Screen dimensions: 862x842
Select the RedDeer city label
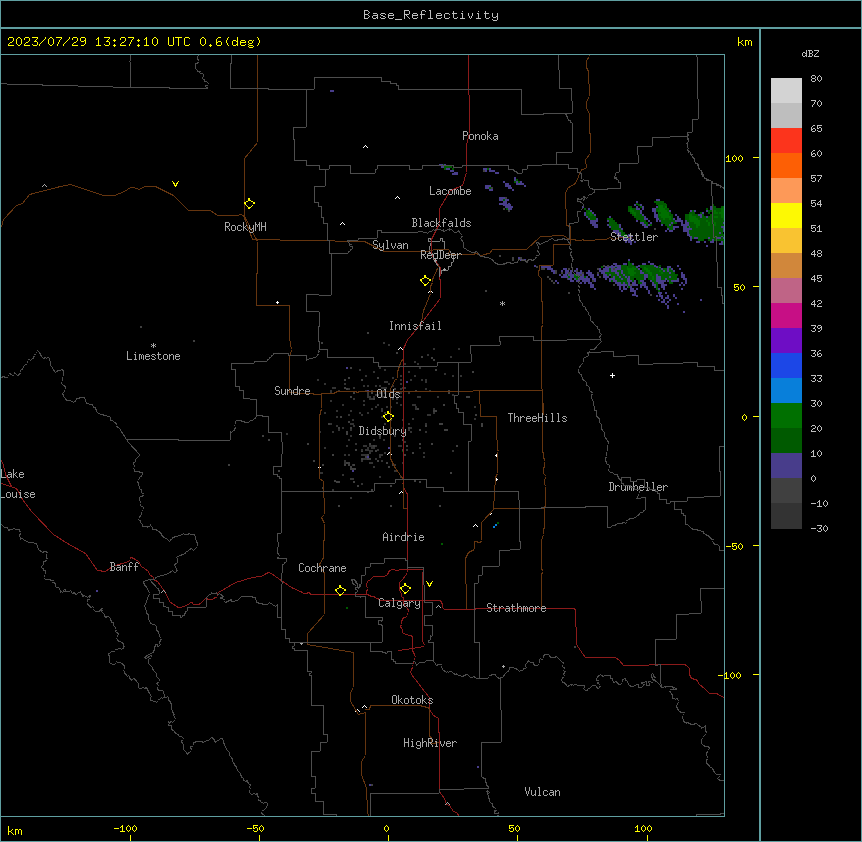(440, 255)
